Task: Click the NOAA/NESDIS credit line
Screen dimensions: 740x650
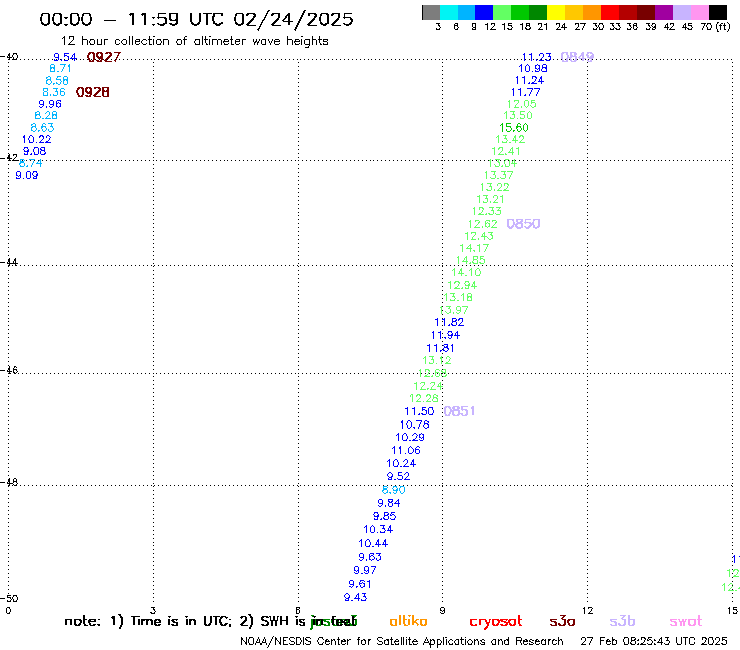Action: pos(402,642)
